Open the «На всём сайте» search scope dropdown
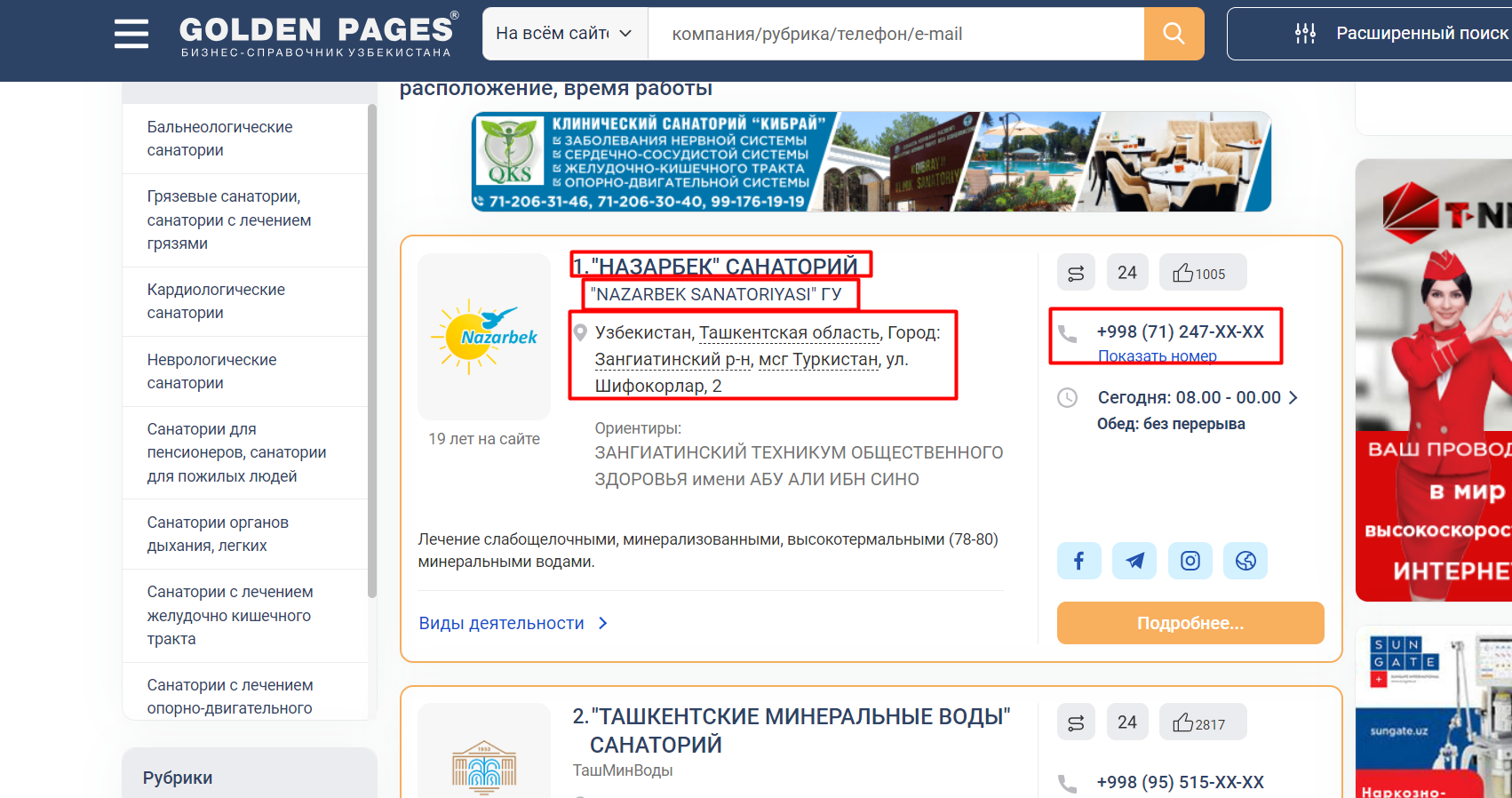This screenshot has width=1512, height=798. coord(565,34)
